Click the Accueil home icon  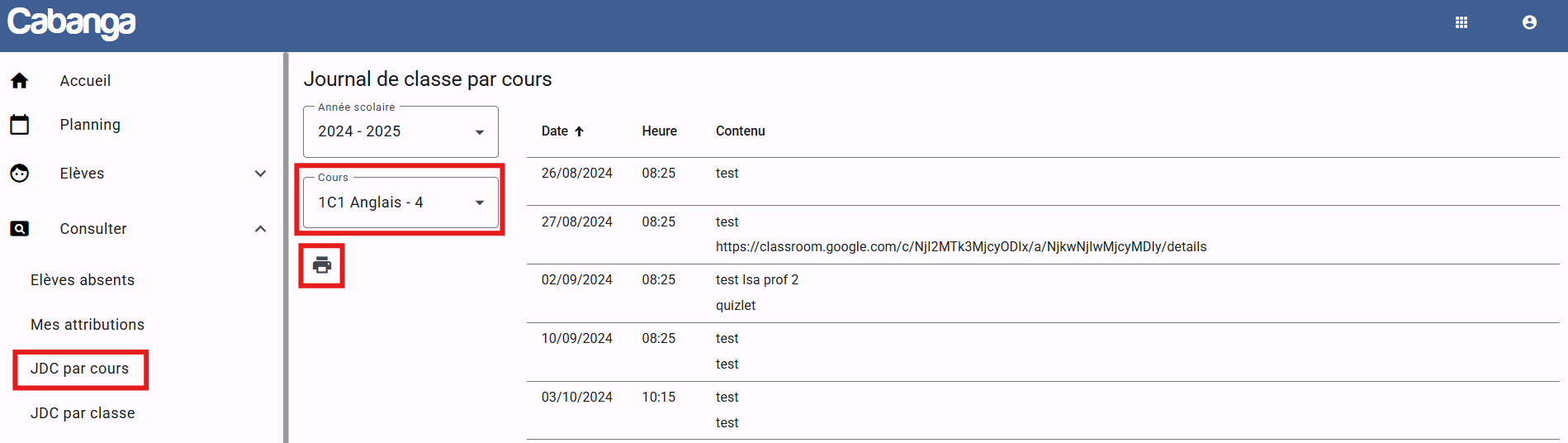(x=20, y=80)
